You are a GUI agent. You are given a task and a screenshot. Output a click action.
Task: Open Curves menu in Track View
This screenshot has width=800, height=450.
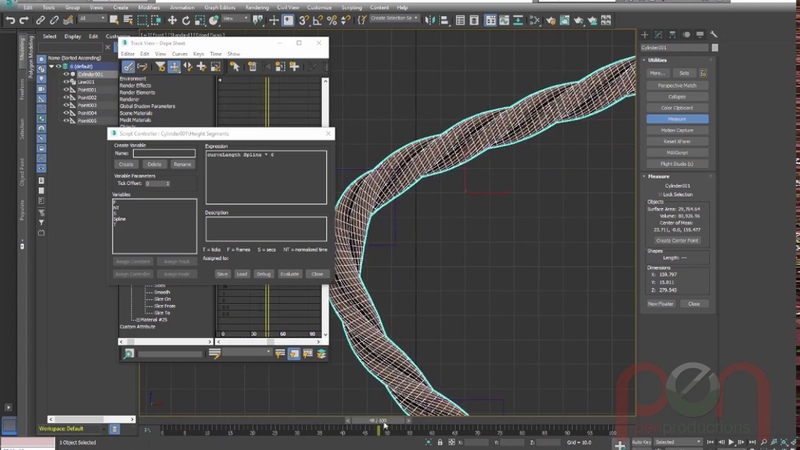click(x=179, y=54)
